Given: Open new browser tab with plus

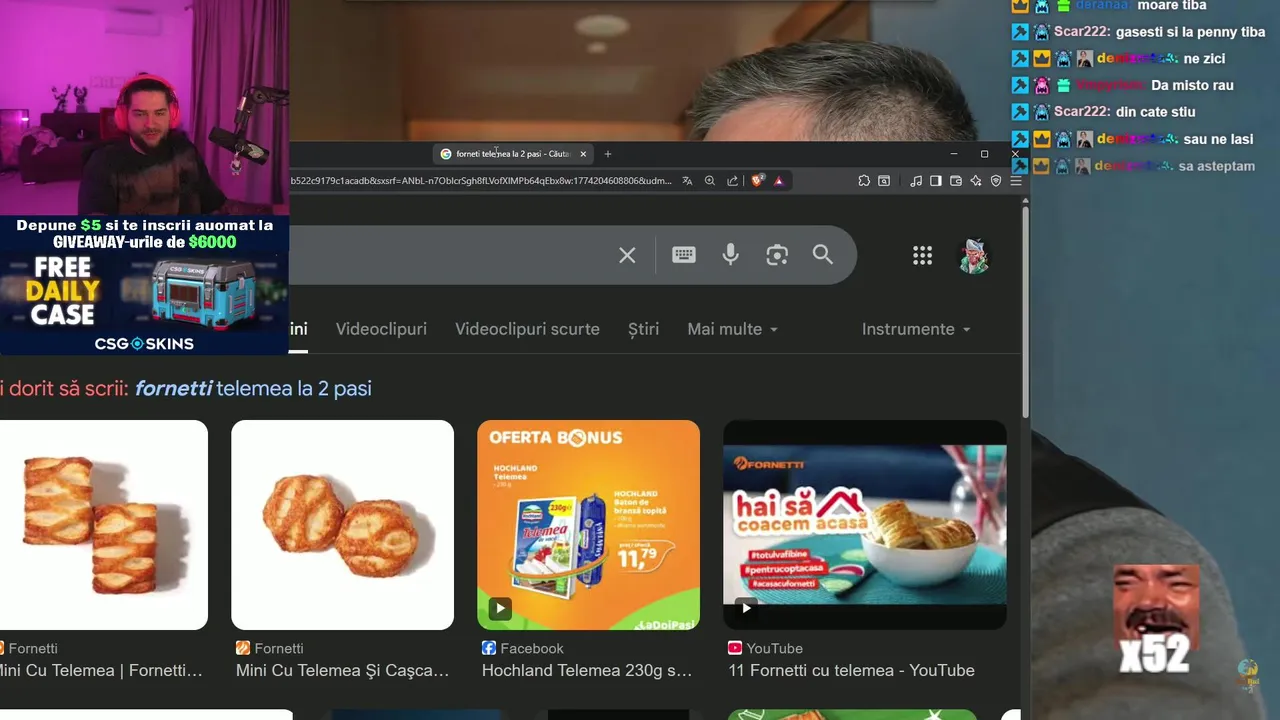Looking at the screenshot, I should (x=608, y=154).
